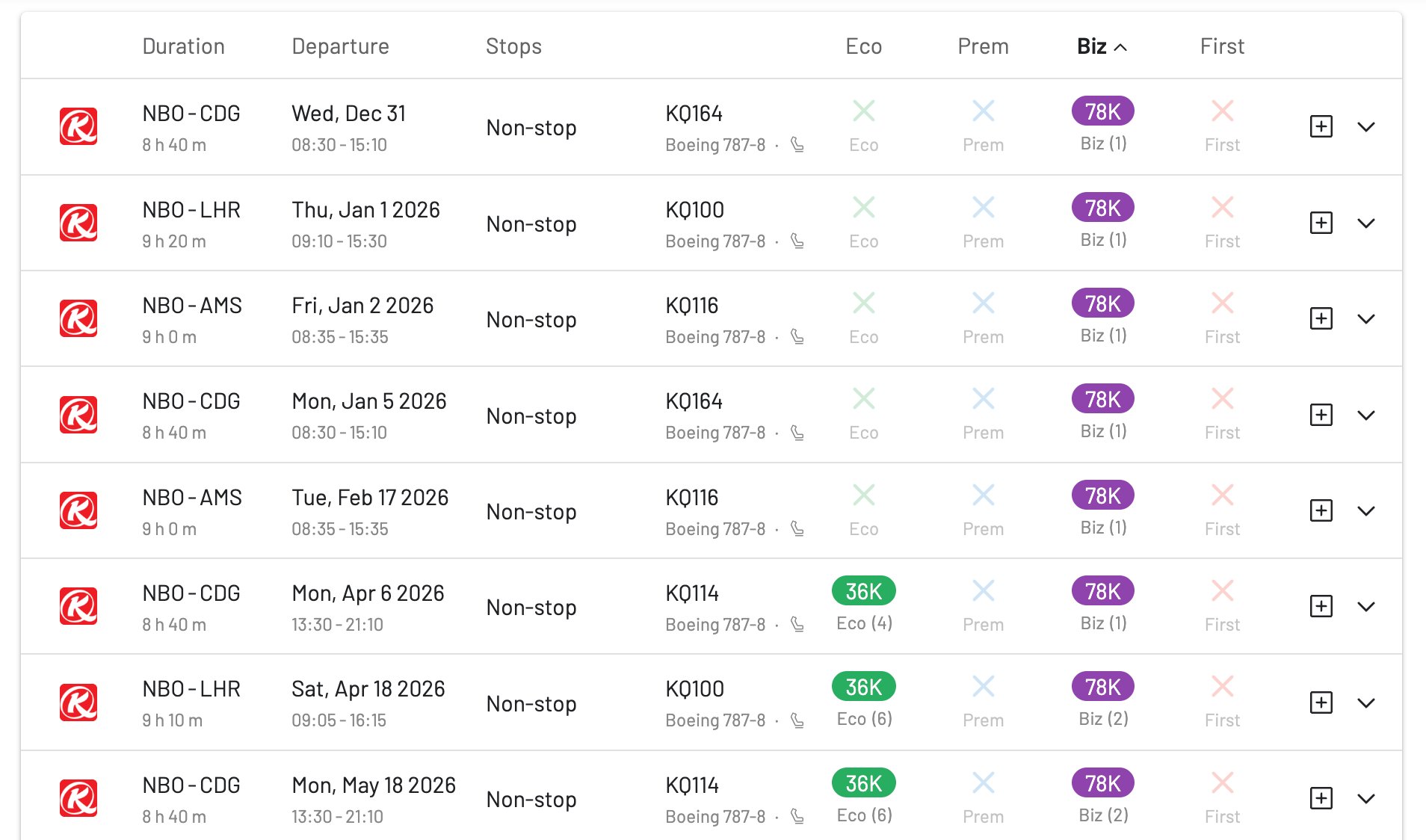Select the phone icon on the KQ114 May 18 row
Image resolution: width=1426 pixels, height=840 pixels.
(x=798, y=817)
